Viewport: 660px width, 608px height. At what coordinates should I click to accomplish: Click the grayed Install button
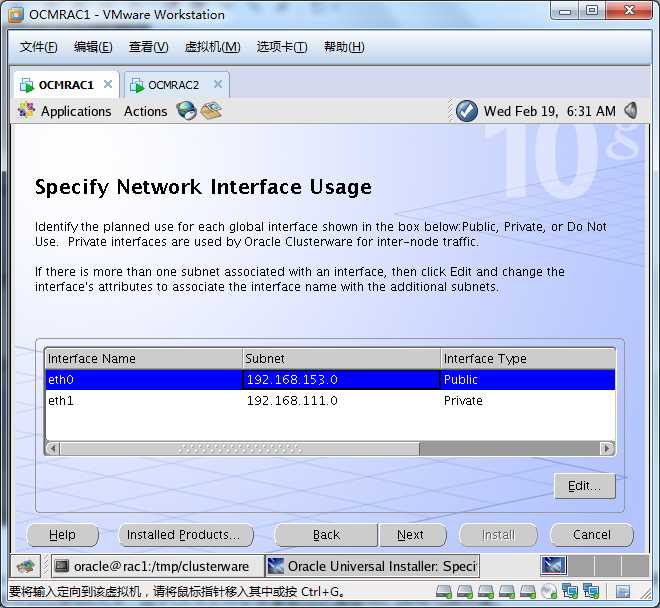click(x=498, y=535)
